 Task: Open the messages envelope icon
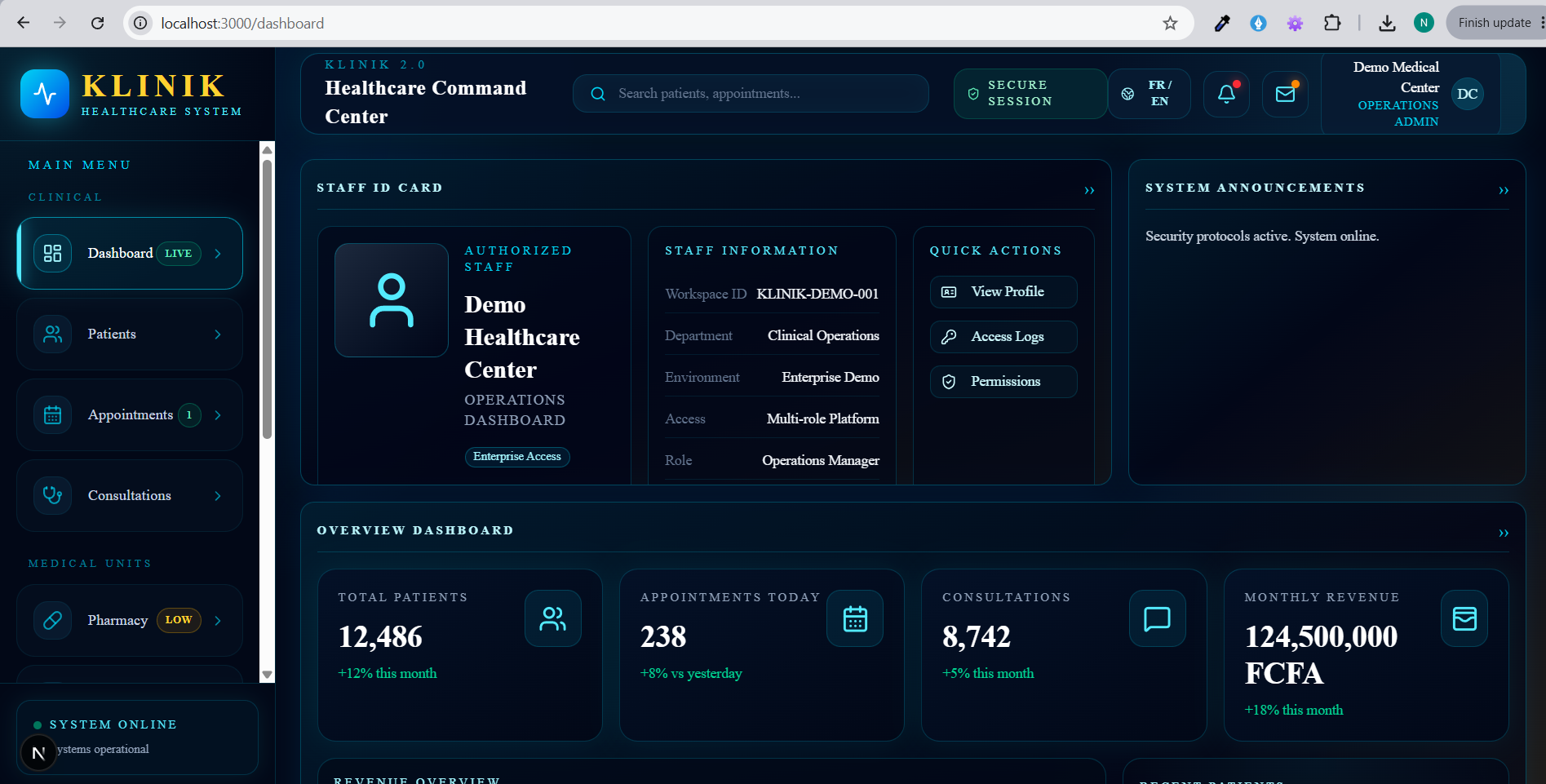coord(1285,94)
